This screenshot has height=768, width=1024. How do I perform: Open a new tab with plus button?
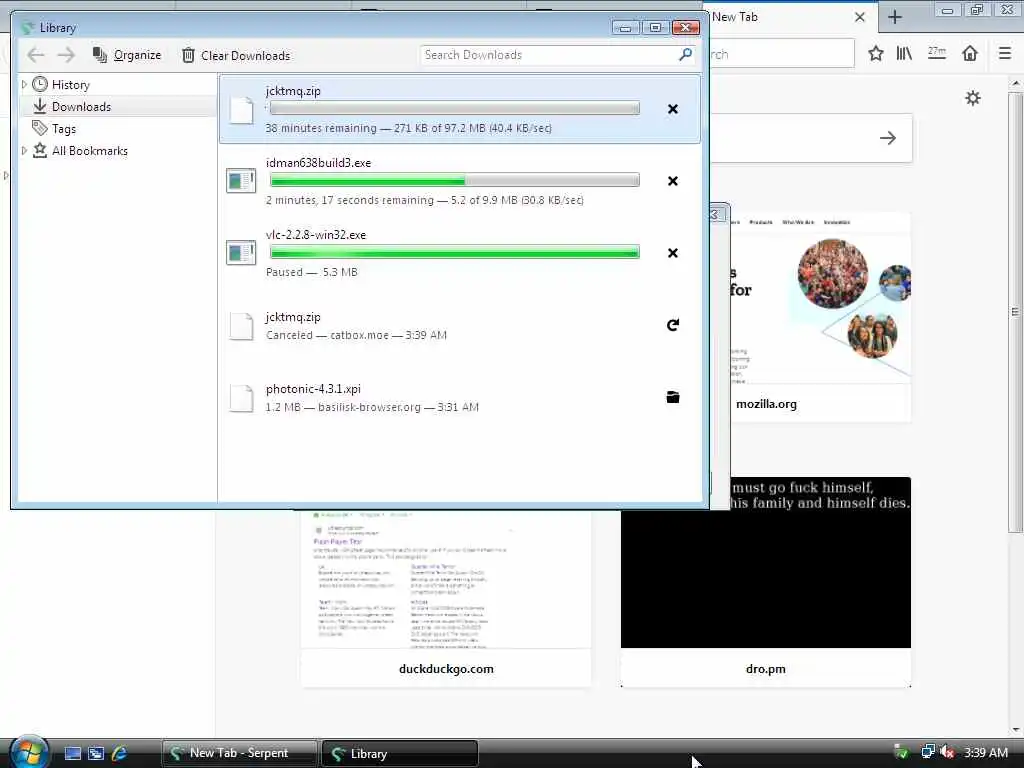click(895, 17)
